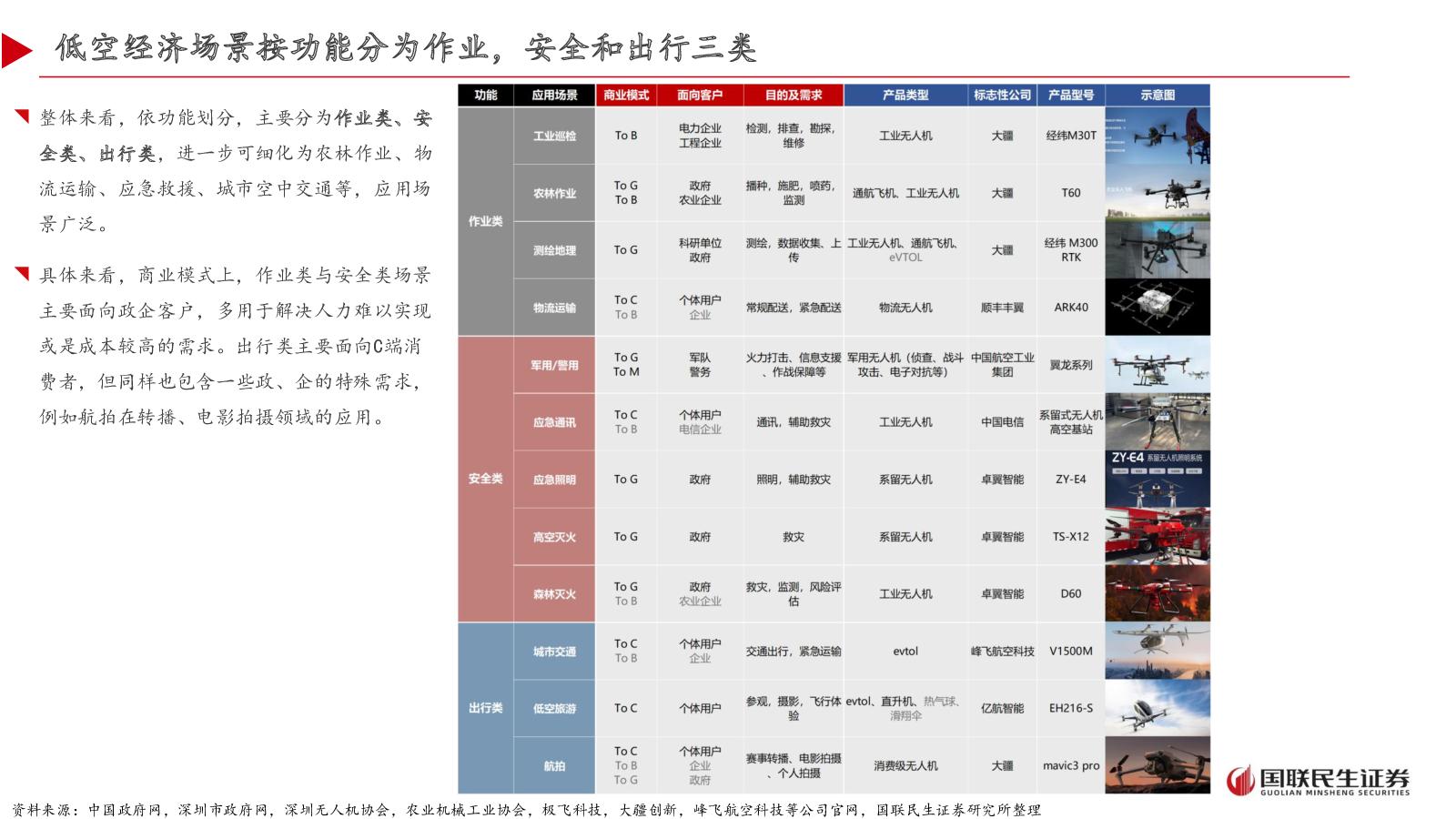Select the 作业类 category cell
Image resolution: width=1456 pixels, height=819 pixels.
[x=486, y=221]
